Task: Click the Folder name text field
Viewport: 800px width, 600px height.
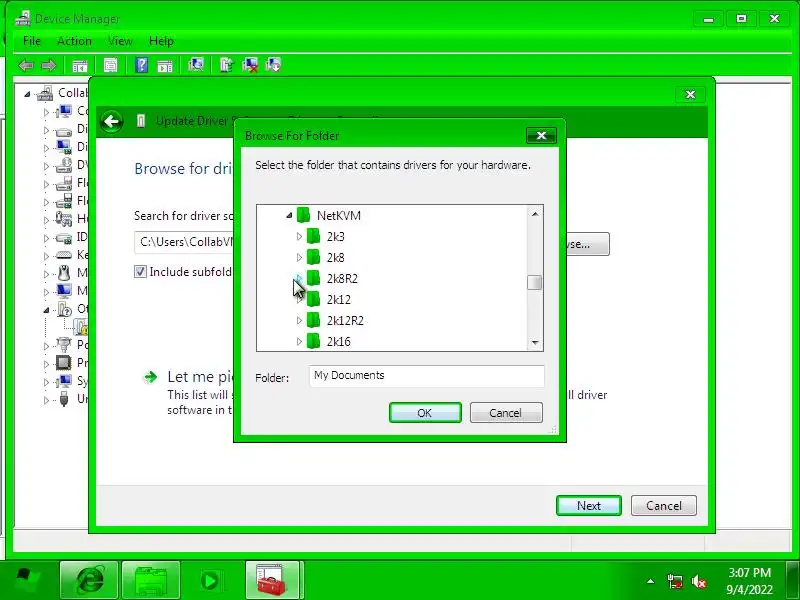Action: pyautogui.click(x=427, y=377)
